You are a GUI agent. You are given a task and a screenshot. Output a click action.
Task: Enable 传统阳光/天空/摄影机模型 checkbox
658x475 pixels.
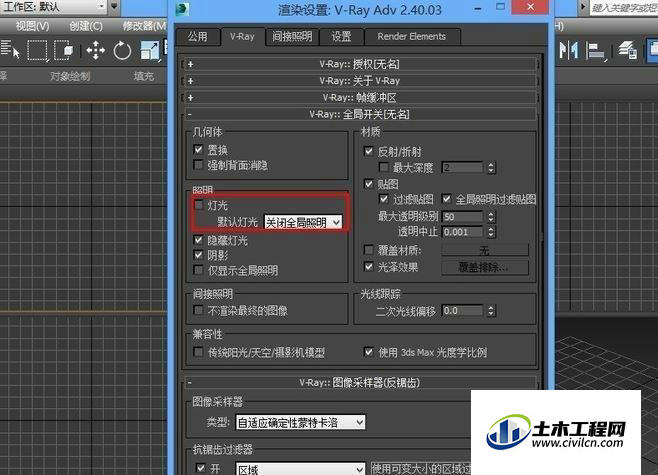coord(198,352)
